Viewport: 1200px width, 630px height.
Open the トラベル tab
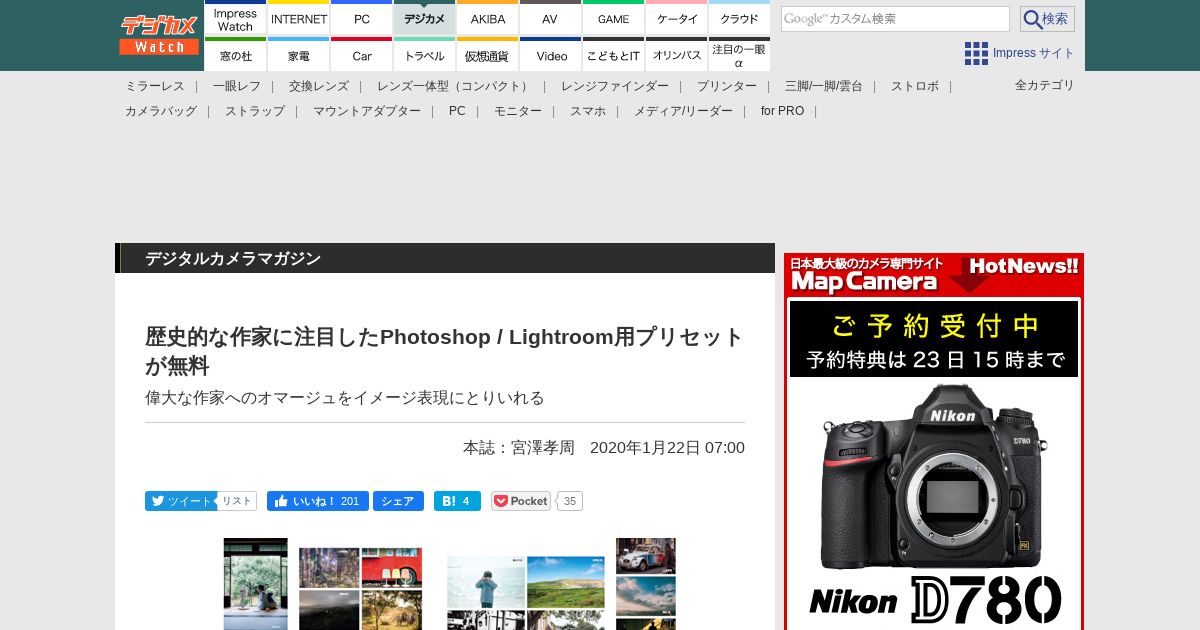pyautogui.click(x=425, y=55)
